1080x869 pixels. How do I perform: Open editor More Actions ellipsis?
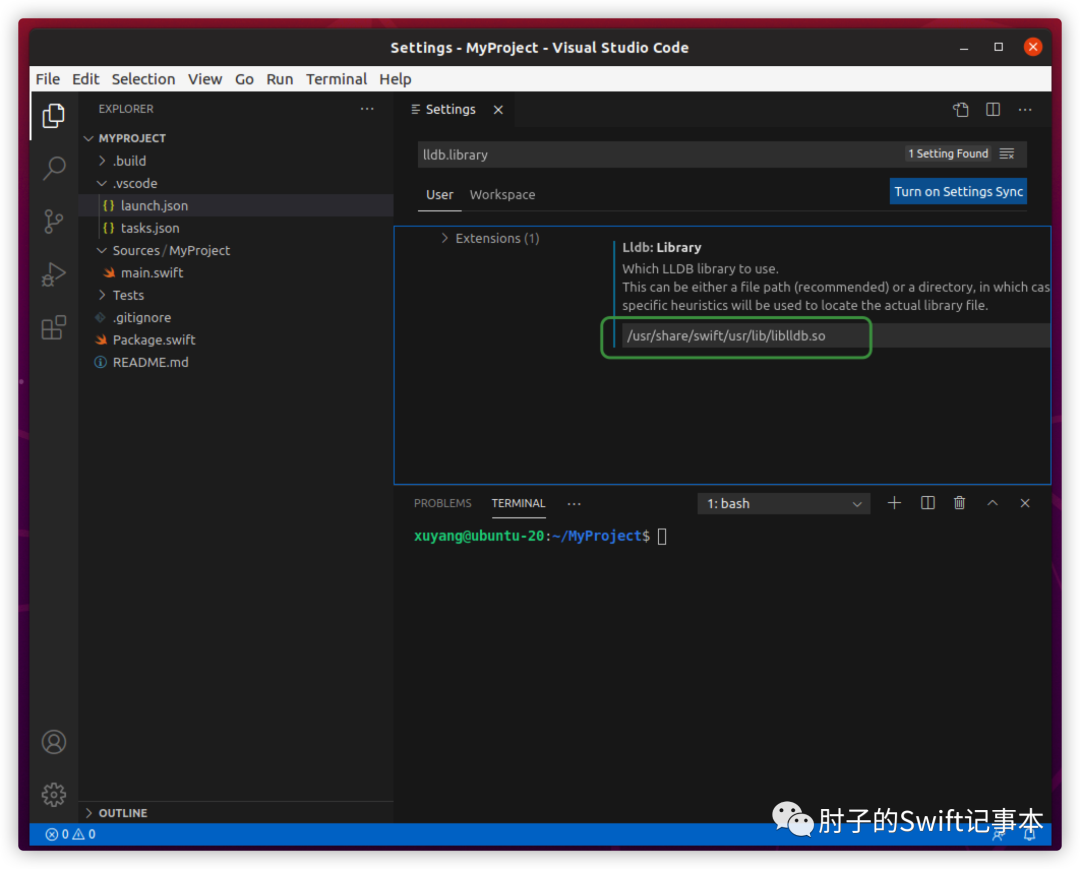coord(1025,109)
